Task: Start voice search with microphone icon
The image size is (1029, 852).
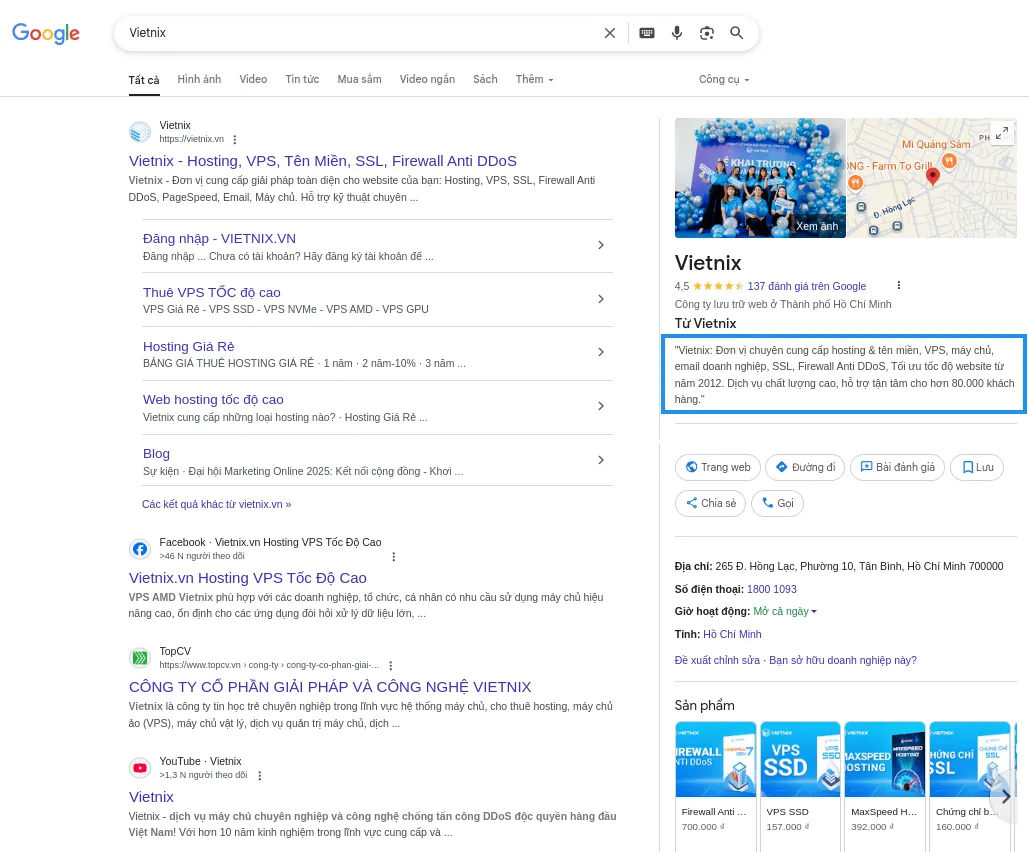Action: (x=677, y=33)
